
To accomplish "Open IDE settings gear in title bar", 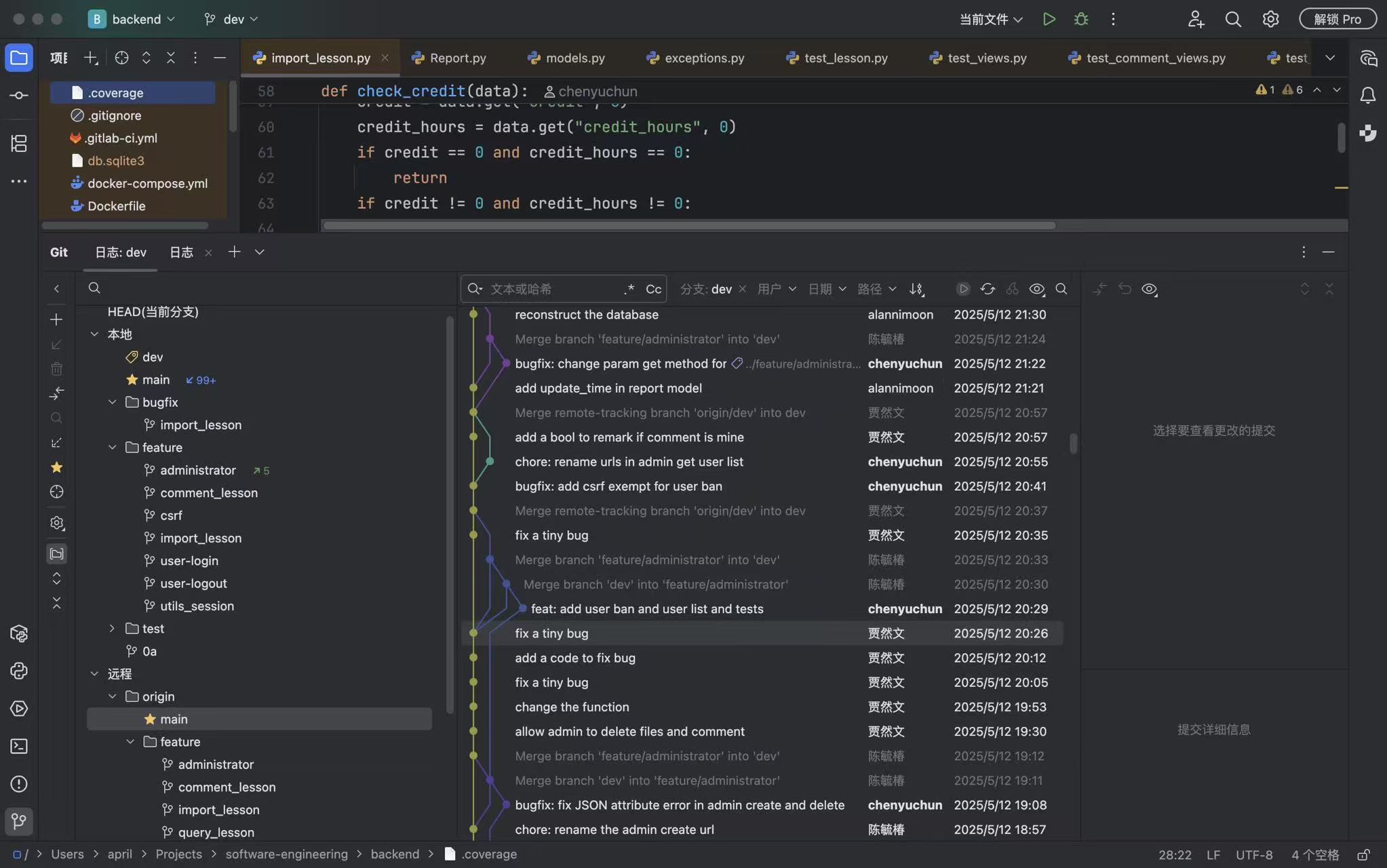I will pos(1270,19).
